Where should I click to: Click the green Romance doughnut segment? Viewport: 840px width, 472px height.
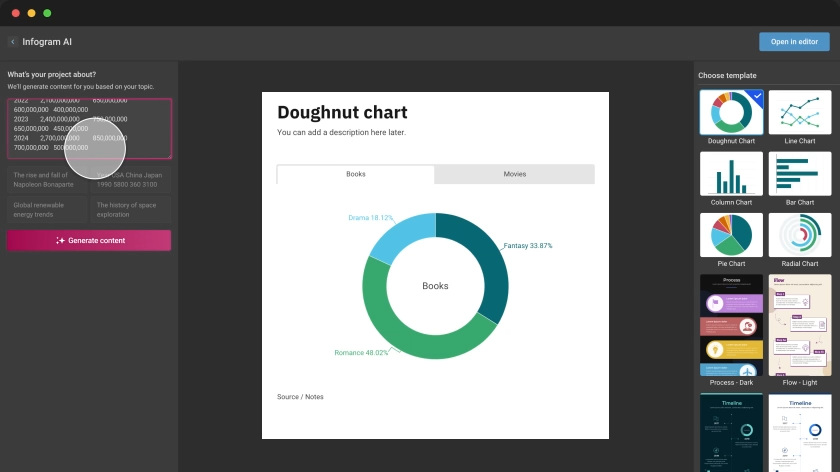(x=396, y=331)
